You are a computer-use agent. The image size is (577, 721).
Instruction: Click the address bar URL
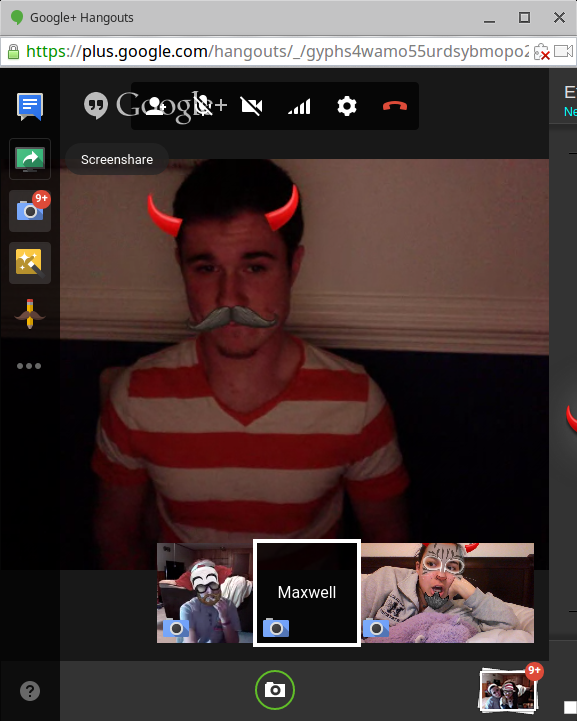coord(277,51)
